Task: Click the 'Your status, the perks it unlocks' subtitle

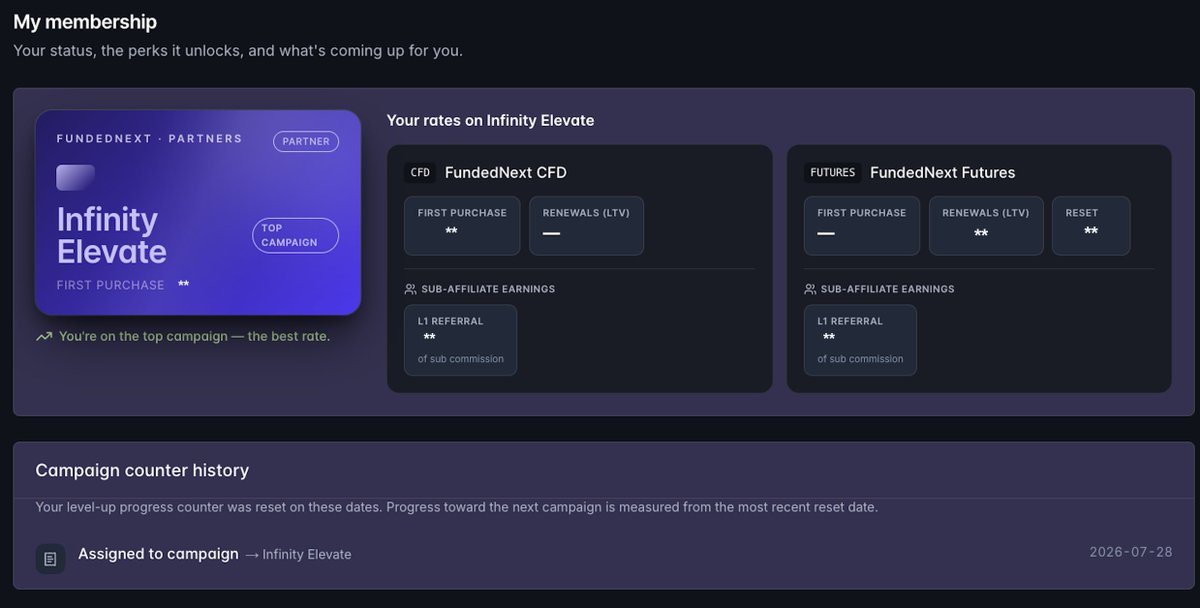Action: (x=238, y=50)
